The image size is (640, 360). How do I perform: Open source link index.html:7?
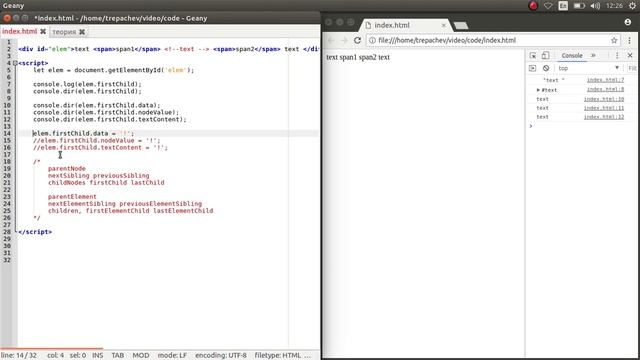coord(605,80)
